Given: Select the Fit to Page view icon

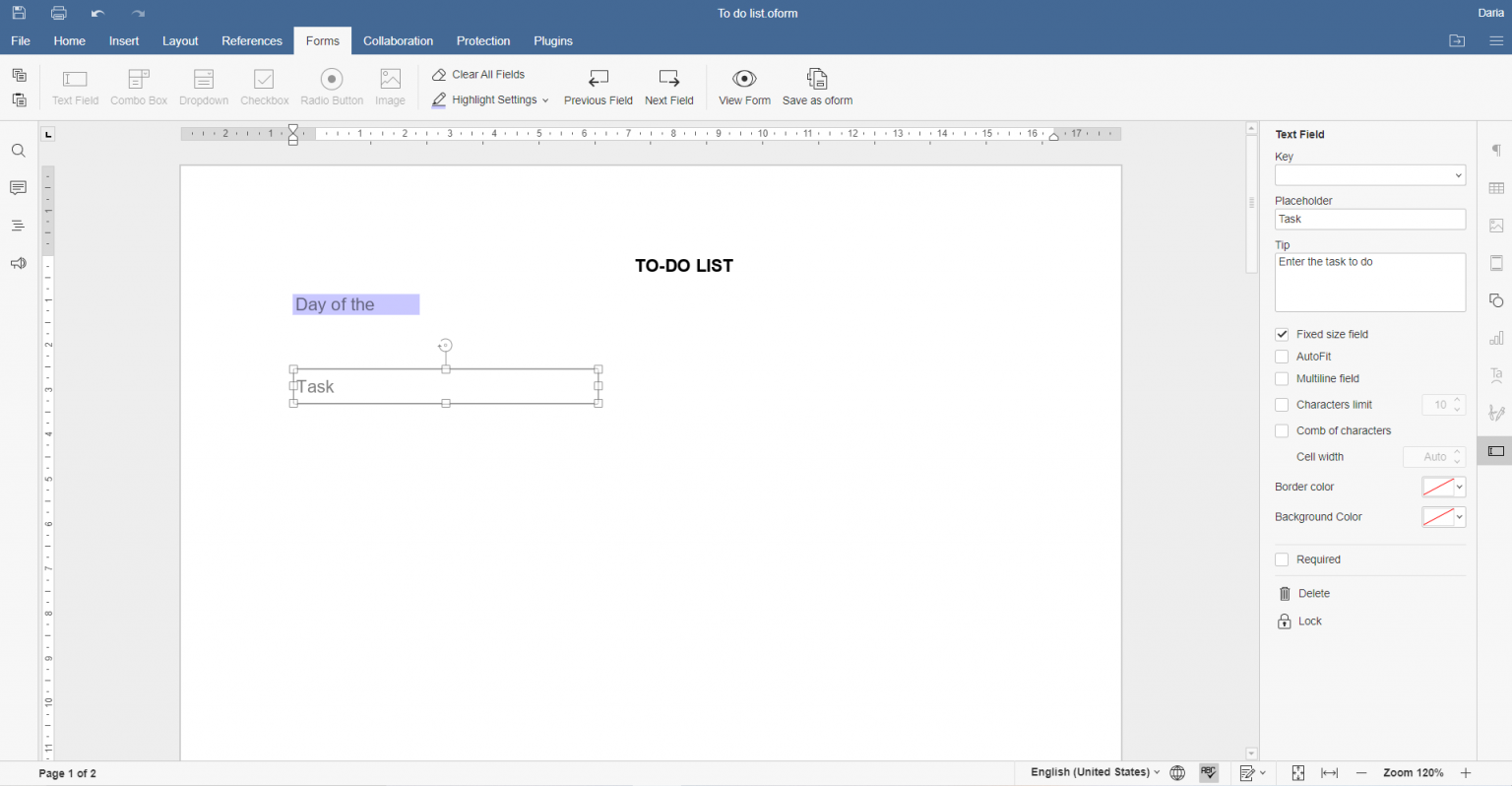Looking at the screenshot, I should coord(1297,772).
